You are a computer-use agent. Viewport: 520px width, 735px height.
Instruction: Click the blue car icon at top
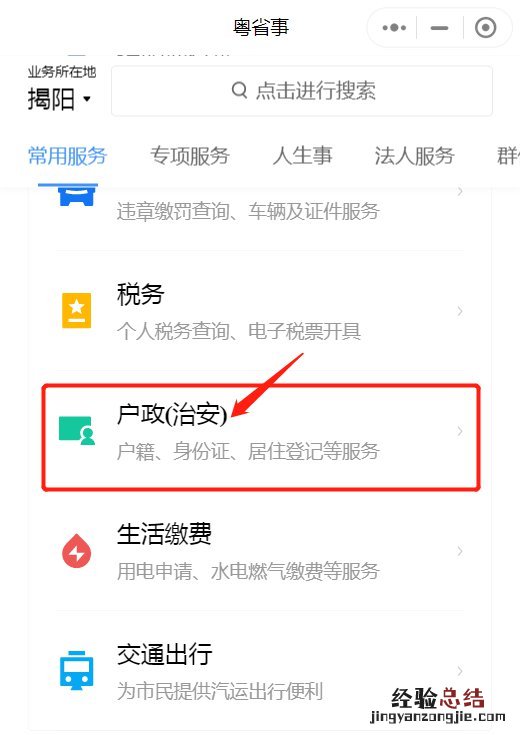[x=76, y=195]
